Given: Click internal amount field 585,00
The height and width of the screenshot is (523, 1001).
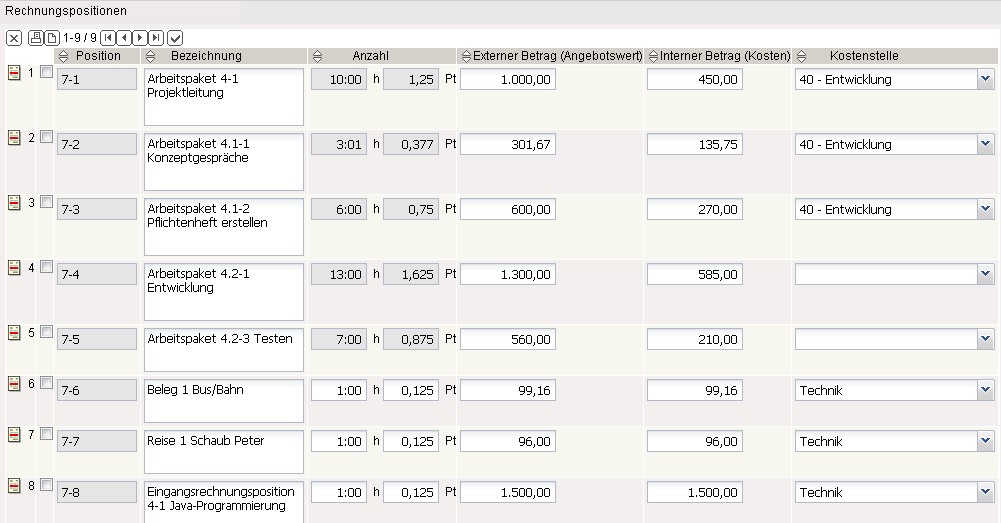Looking at the screenshot, I should click(695, 275).
